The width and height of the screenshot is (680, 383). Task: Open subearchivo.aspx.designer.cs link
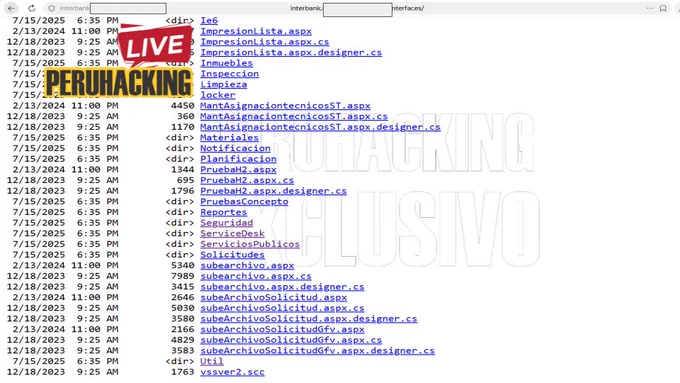[282, 286]
